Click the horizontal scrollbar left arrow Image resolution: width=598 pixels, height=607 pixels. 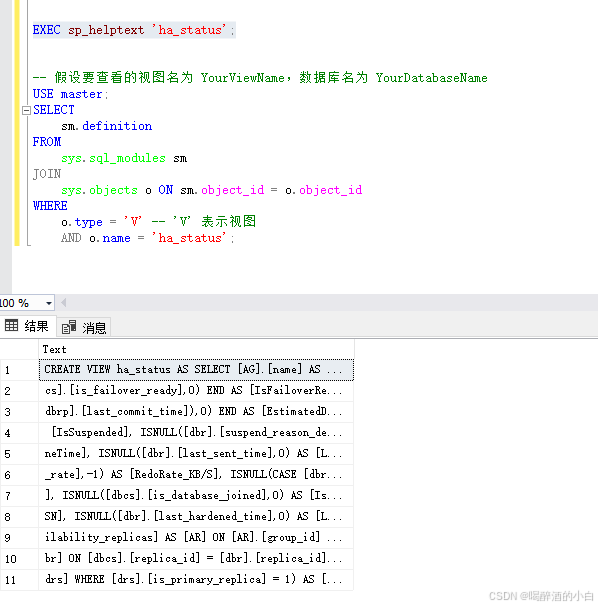click(63, 303)
